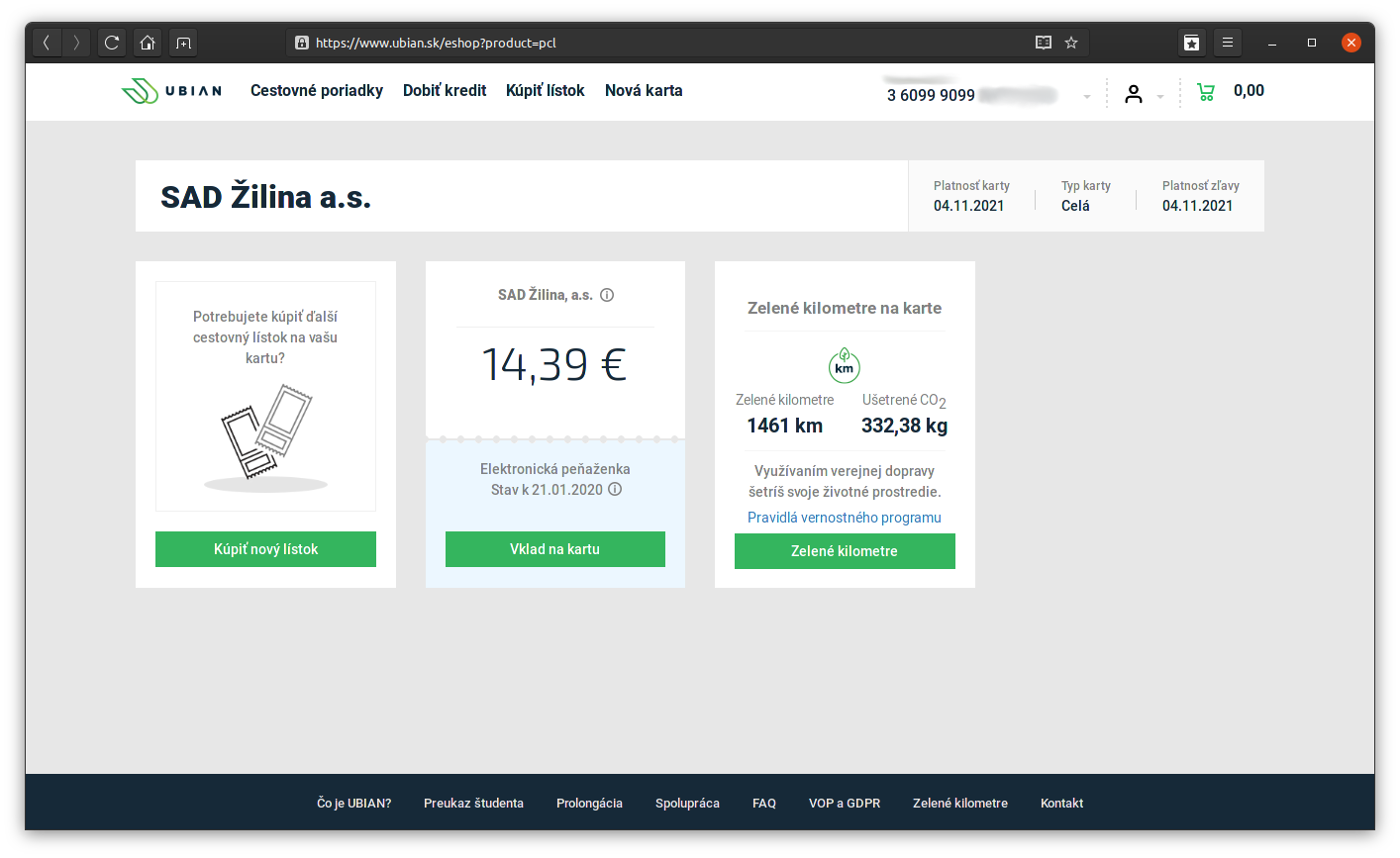Open Prolongácia footer link
The width and height of the screenshot is (1400, 858).
tap(589, 804)
